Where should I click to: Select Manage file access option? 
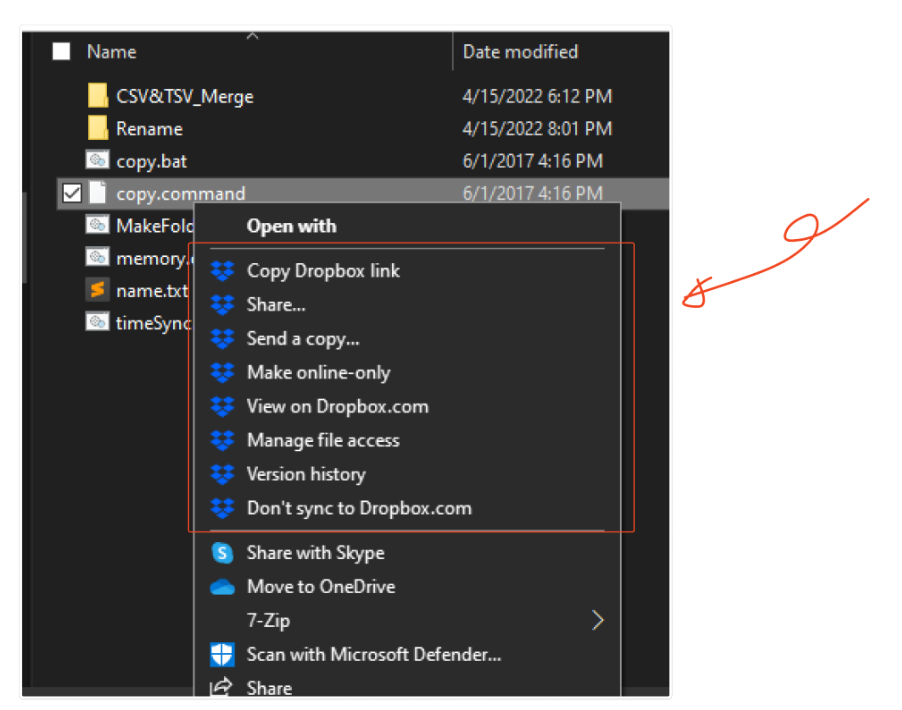coord(323,441)
